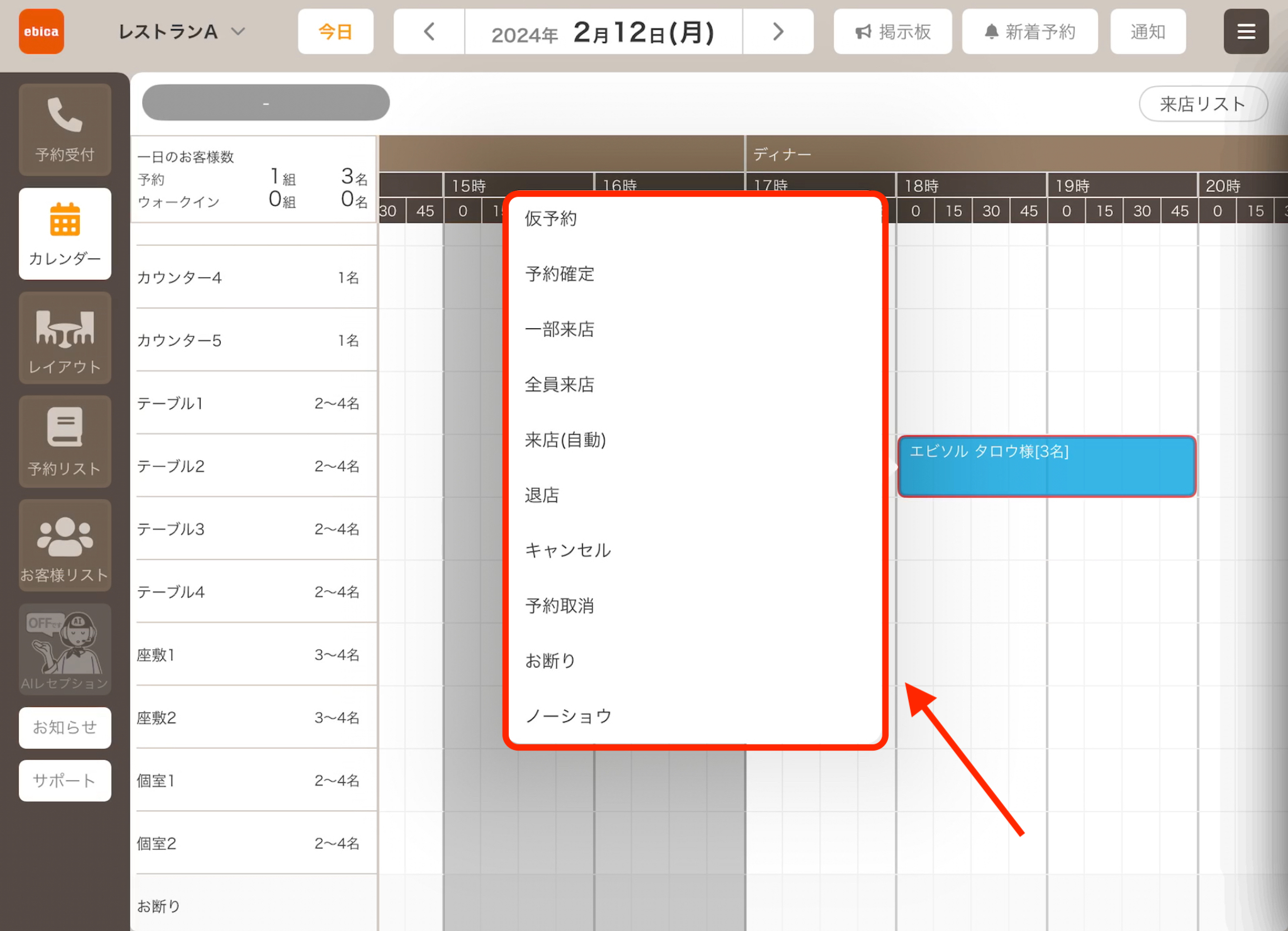1288x931 pixels.
Task: Click the 15時 hour header
Action: click(518, 185)
